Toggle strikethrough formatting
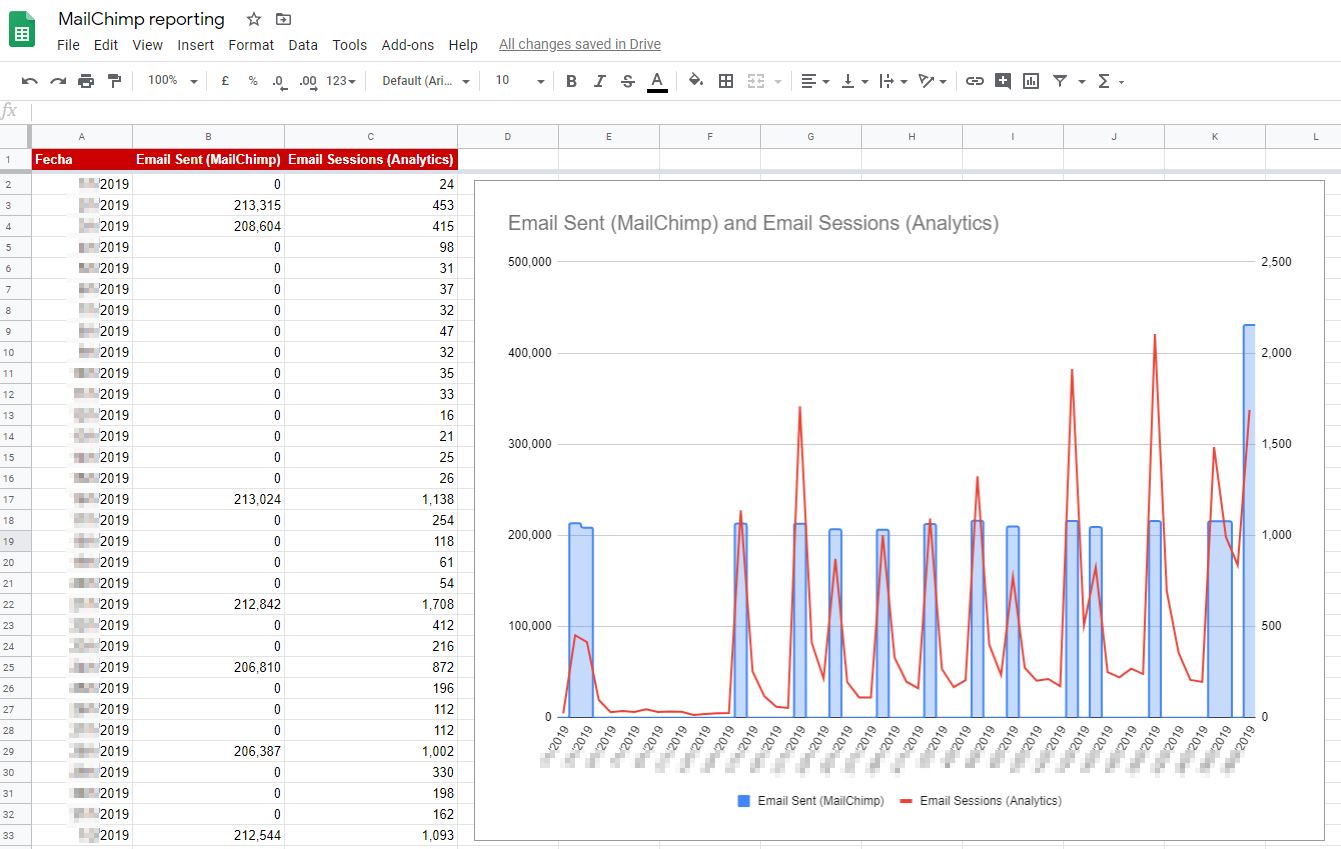Viewport: 1341px width, 849px height. [628, 81]
